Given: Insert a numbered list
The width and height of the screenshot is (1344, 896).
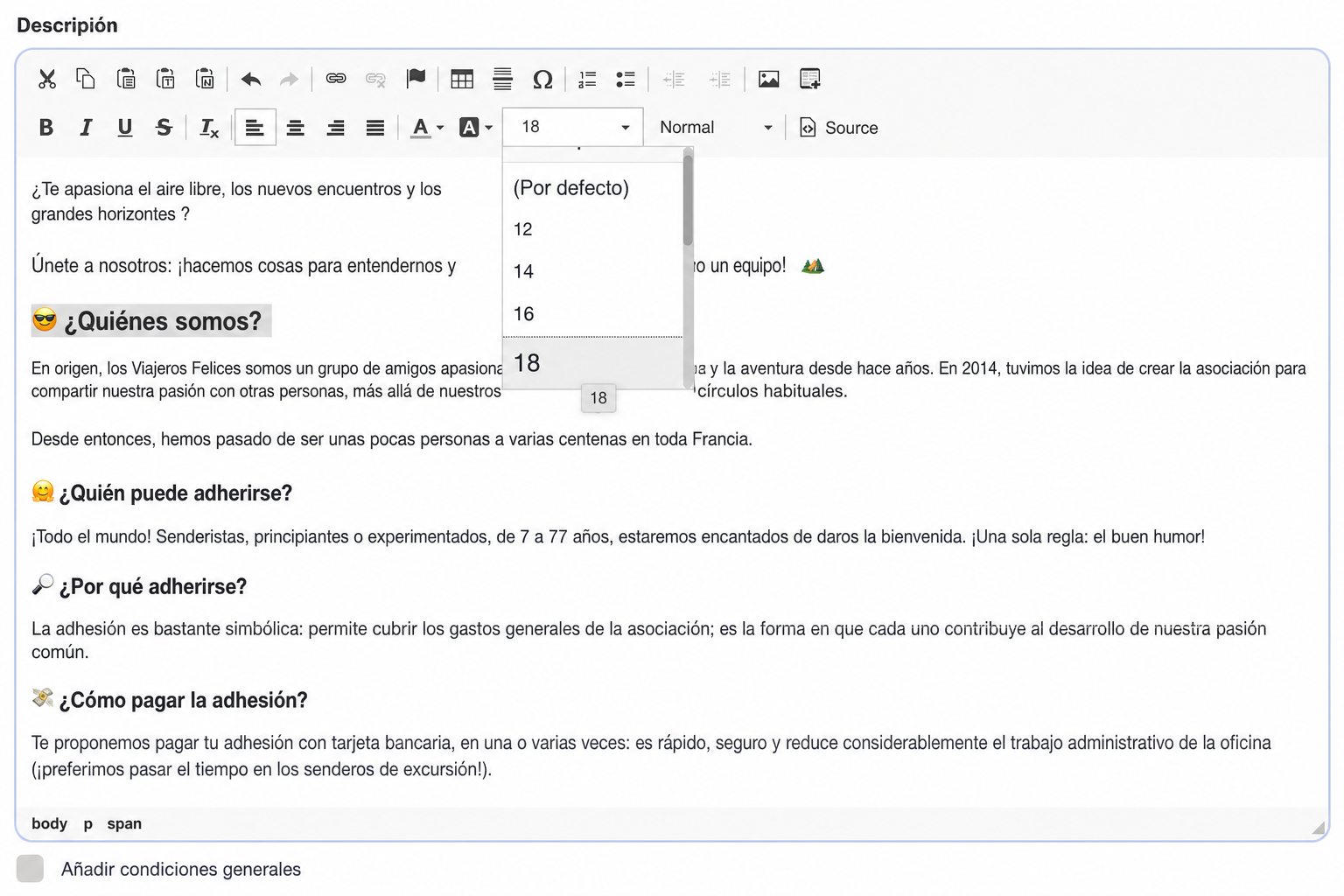Looking at the screenshot, I should pos(587,80).
